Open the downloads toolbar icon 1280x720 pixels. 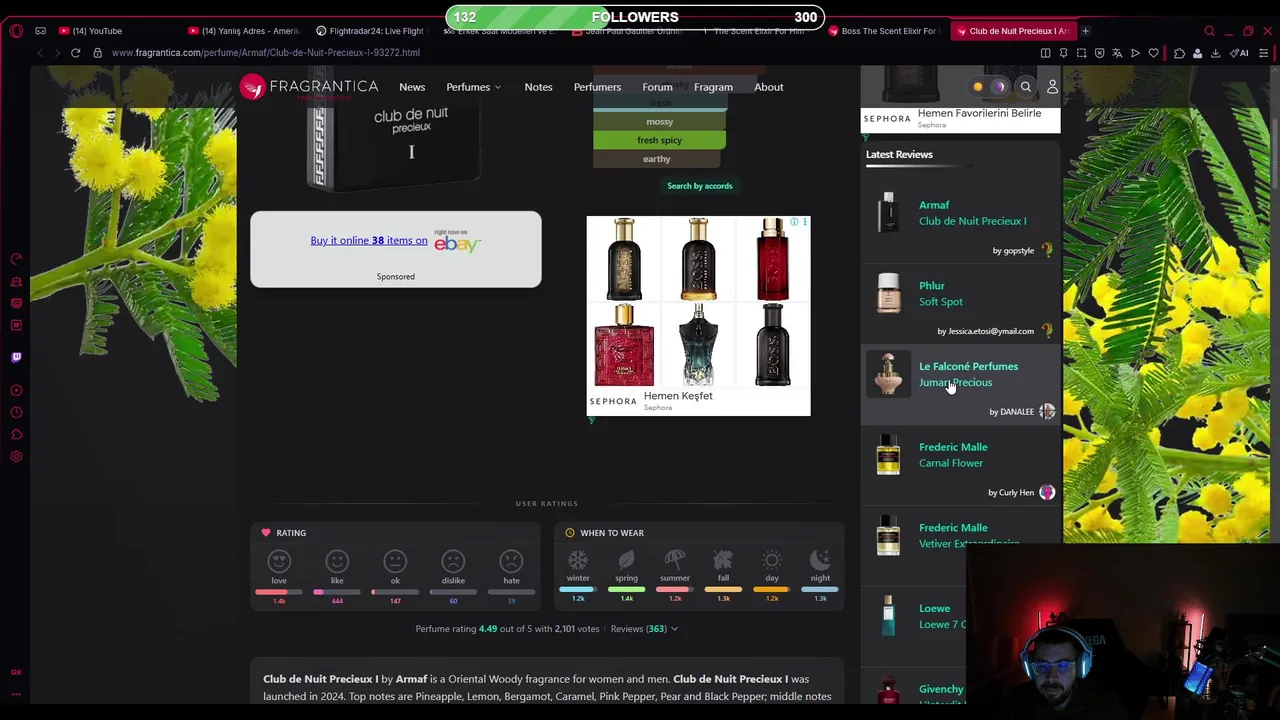click(x=1215, y=53)
